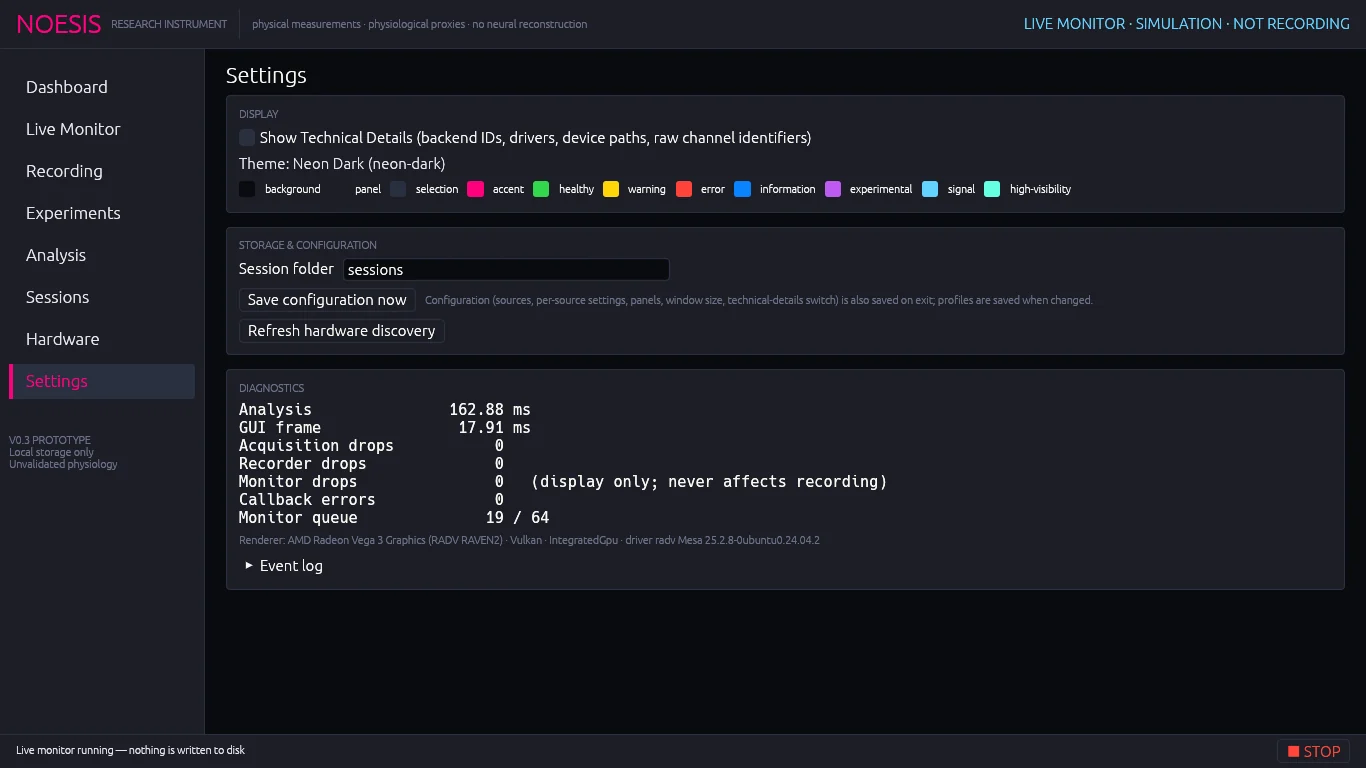Click the Acquisition drops row
The height and width of the screenshot is (768, 1366).
[371, 445]
